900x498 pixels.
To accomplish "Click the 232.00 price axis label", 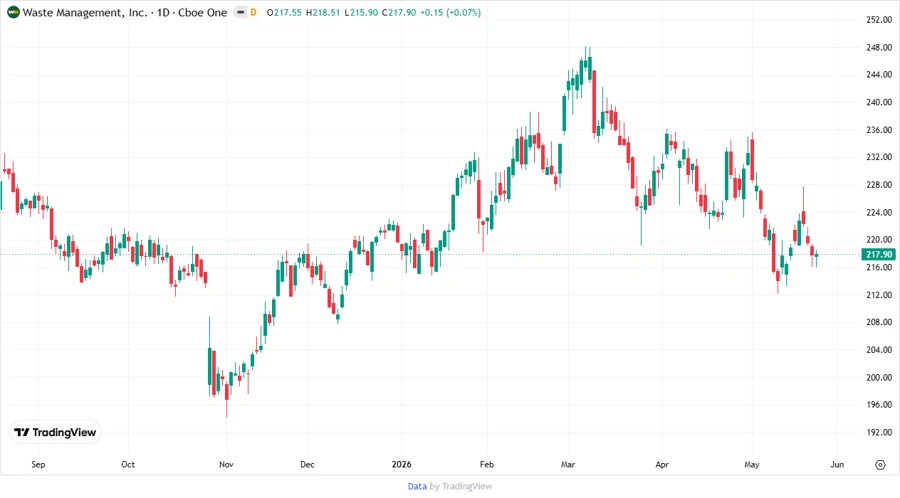I will pyautogui.click(x=879, y=157).
